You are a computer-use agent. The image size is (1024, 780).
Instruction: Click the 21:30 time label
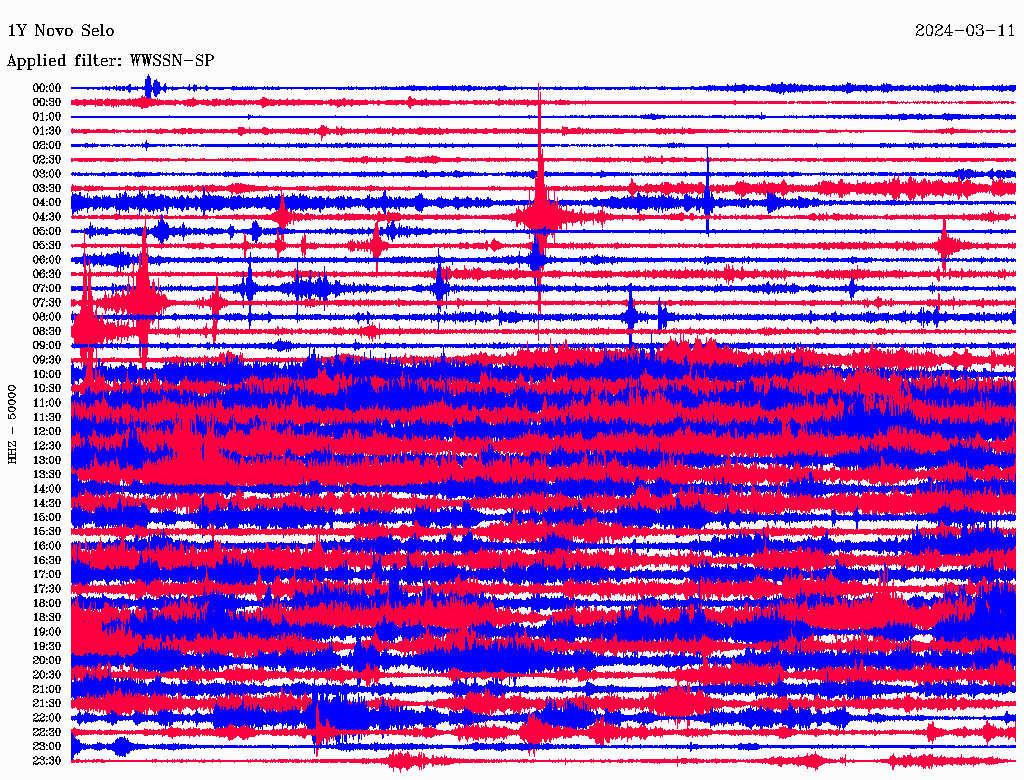47,704
